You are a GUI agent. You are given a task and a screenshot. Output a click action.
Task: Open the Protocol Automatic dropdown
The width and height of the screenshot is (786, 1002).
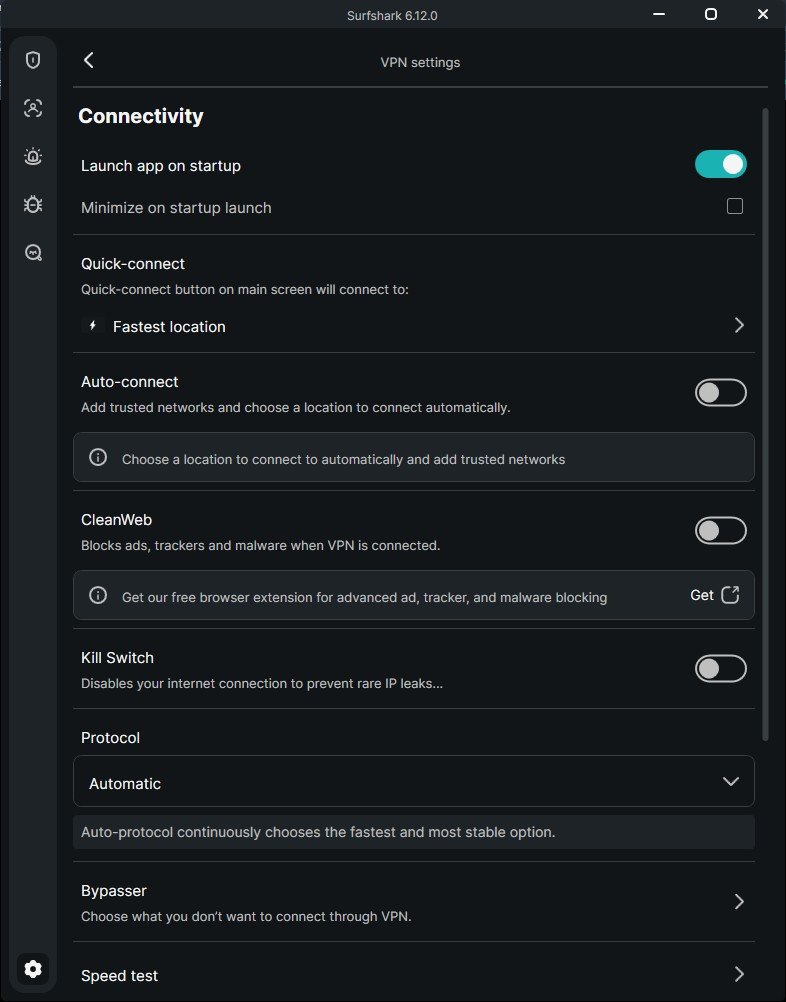coord(413,781)
